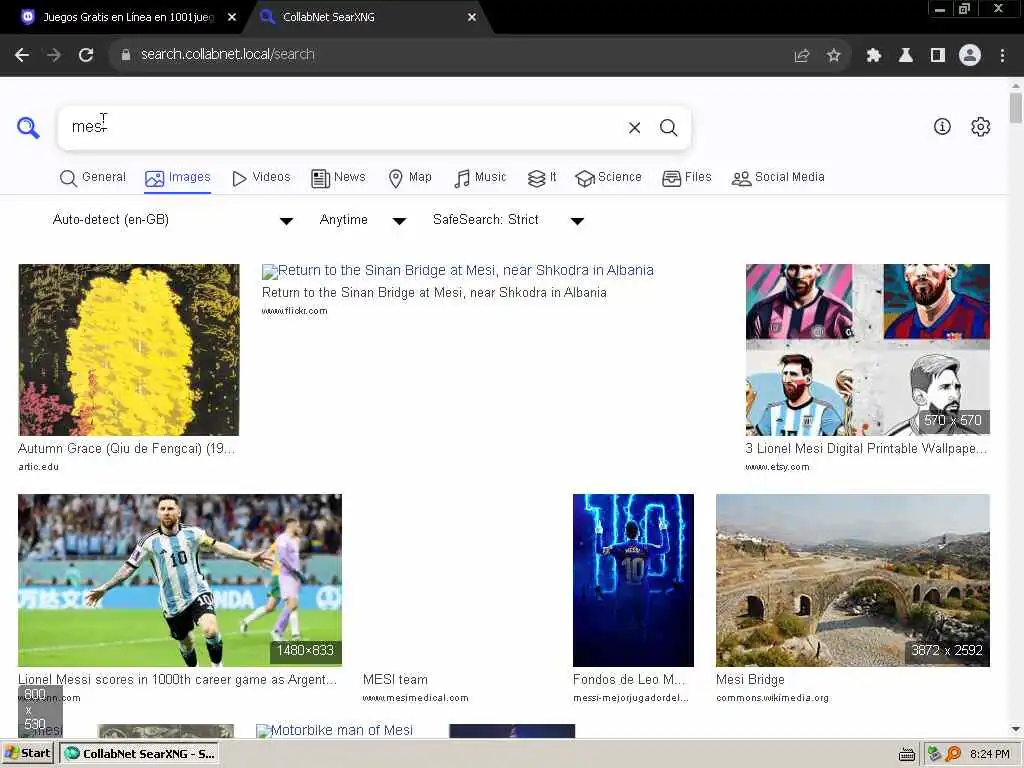Toggle the browser side panel icon
The image size is (1024, 768).
click(938, 56)
